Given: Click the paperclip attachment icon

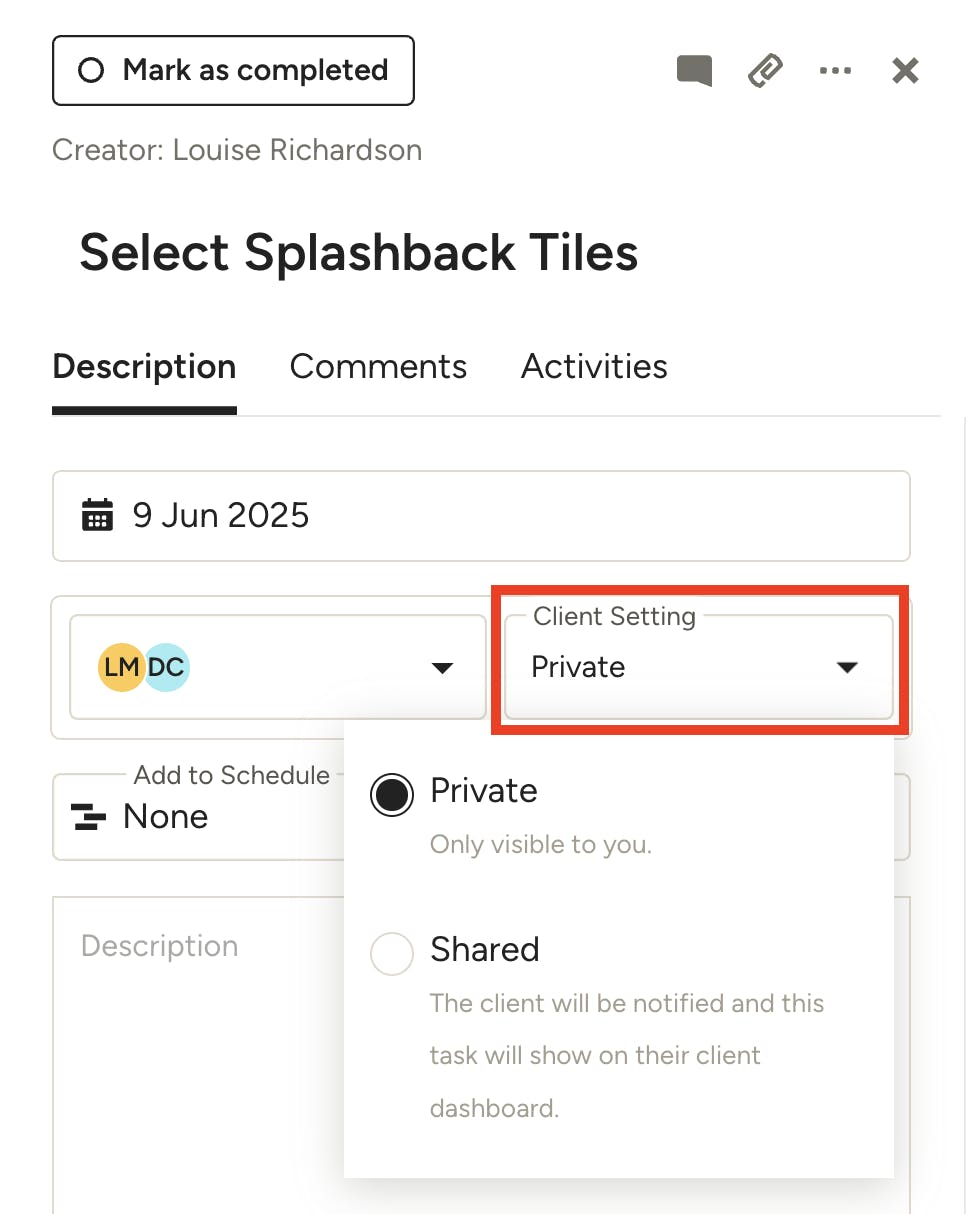Looking at the screenshot, I should [765, 71].
